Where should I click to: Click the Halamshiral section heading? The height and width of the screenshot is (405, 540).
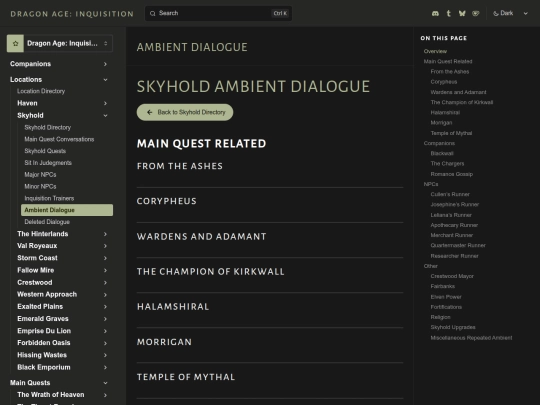click(173, 307)
